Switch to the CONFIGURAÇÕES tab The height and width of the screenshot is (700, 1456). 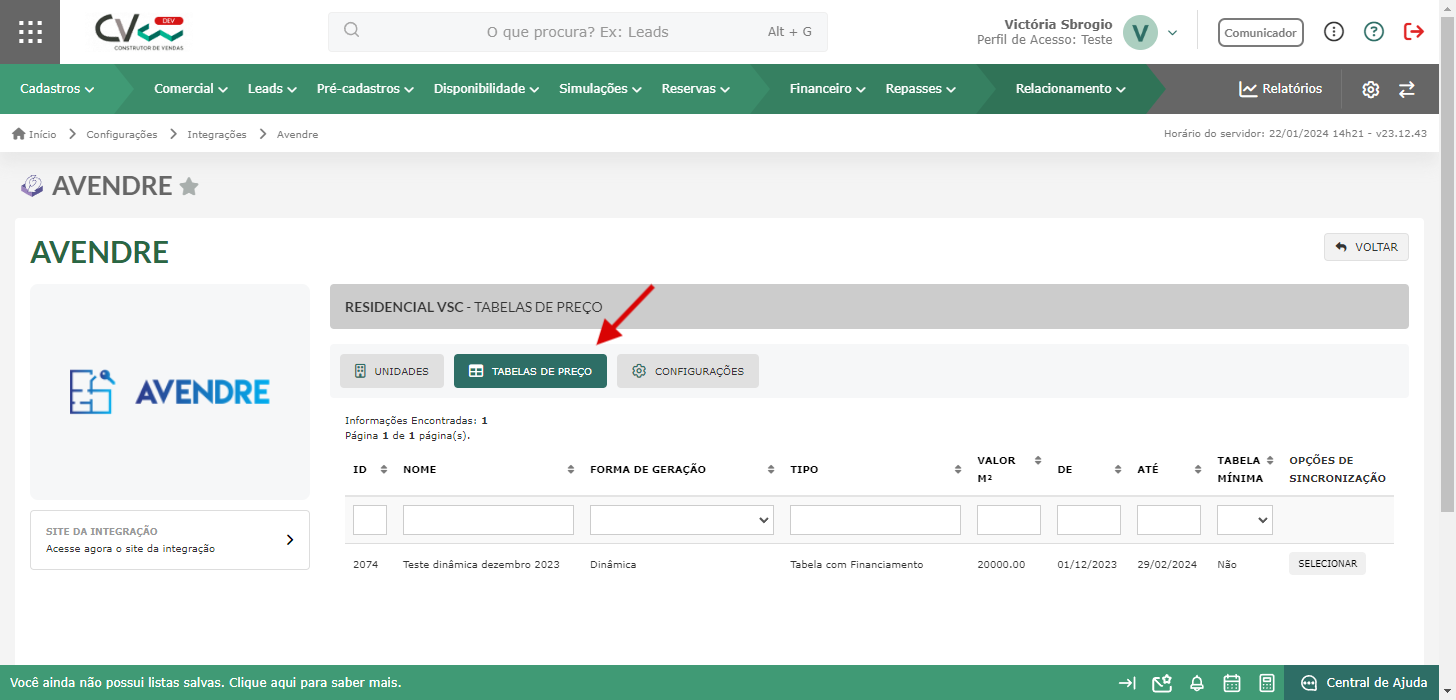pos(687,371)
